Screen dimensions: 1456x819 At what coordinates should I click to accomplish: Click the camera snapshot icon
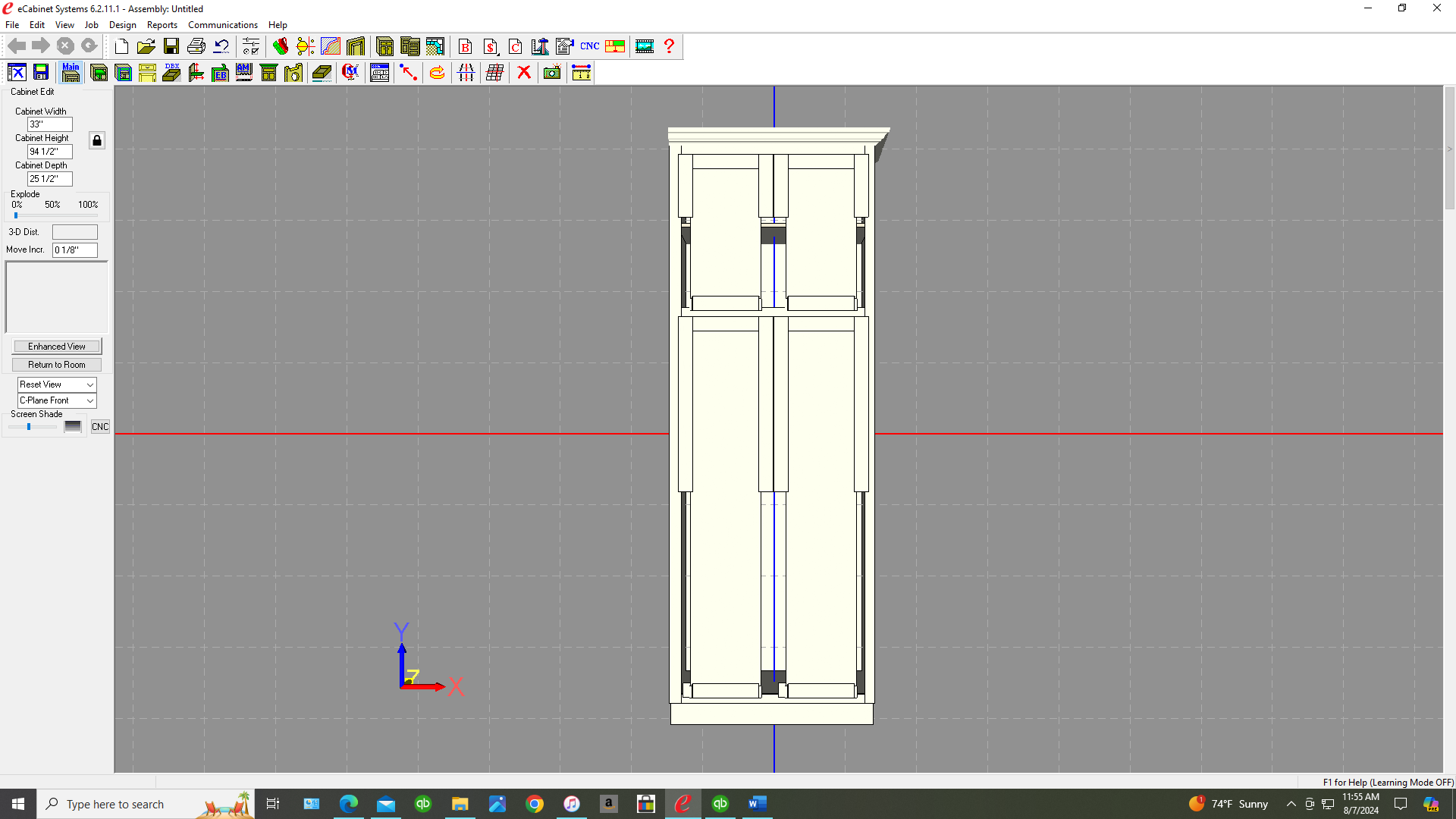552,73
